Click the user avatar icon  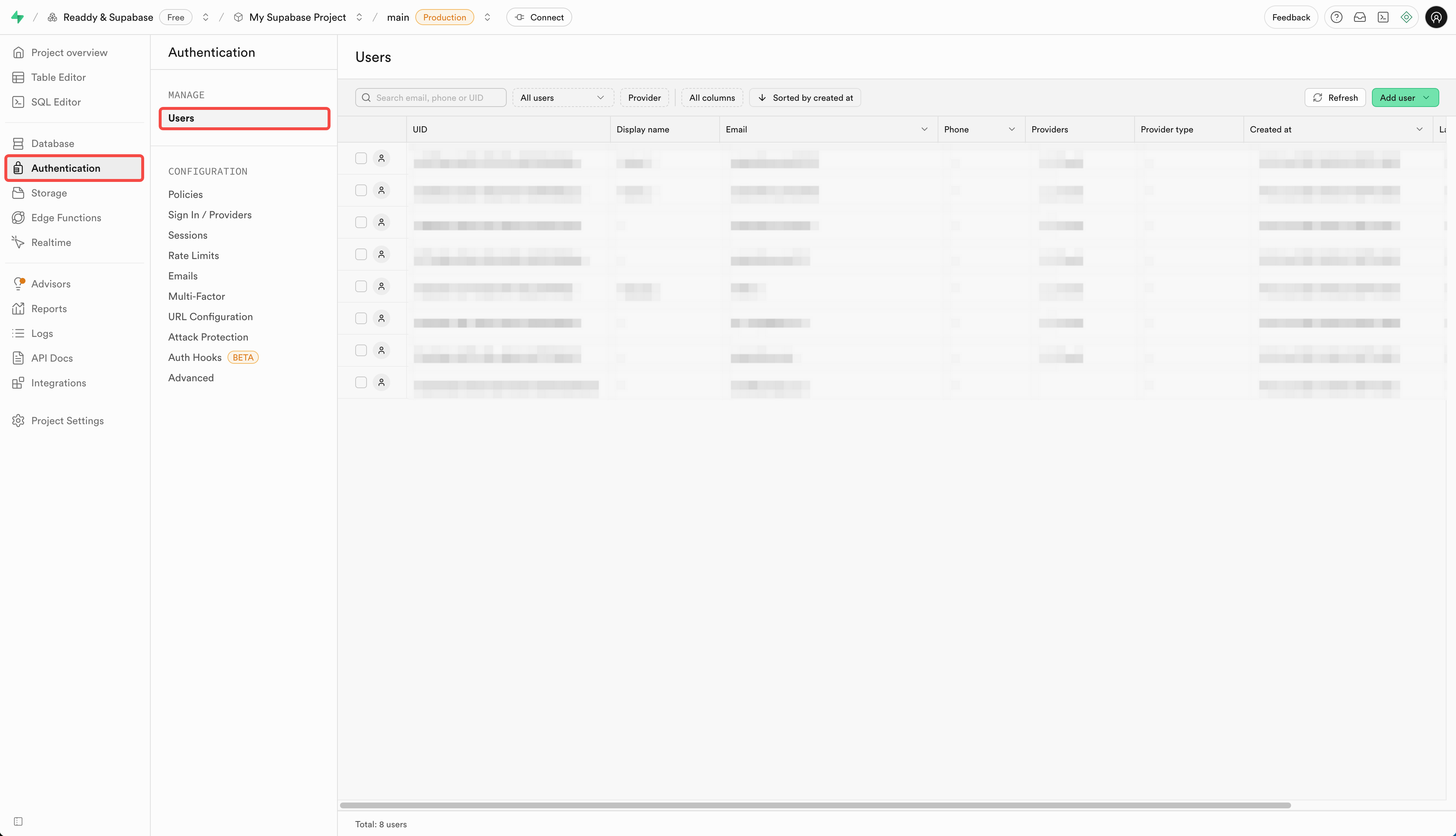[x=1436, y=17]
